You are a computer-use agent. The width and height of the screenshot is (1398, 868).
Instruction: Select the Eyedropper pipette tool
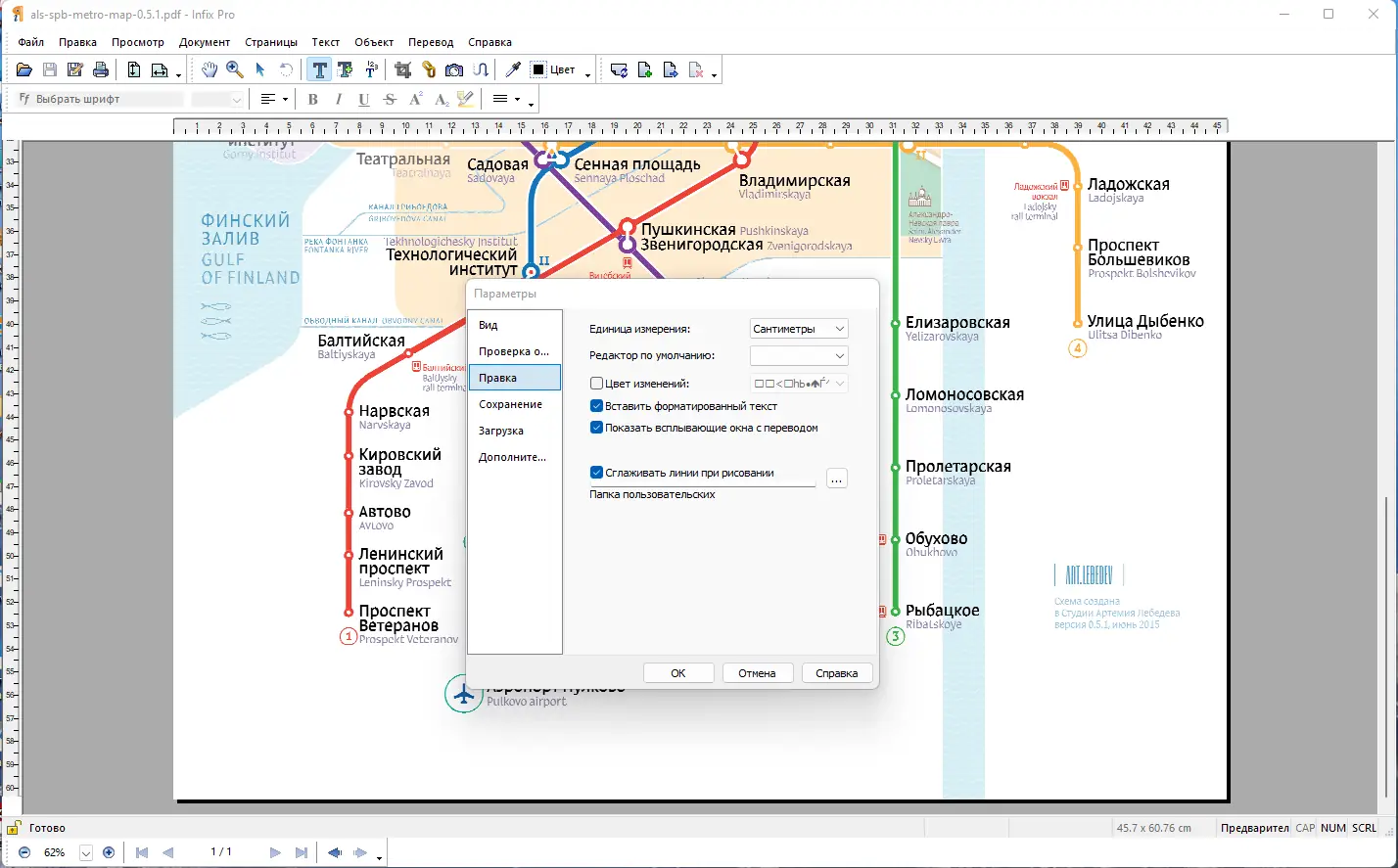click(x=512, y=69)
